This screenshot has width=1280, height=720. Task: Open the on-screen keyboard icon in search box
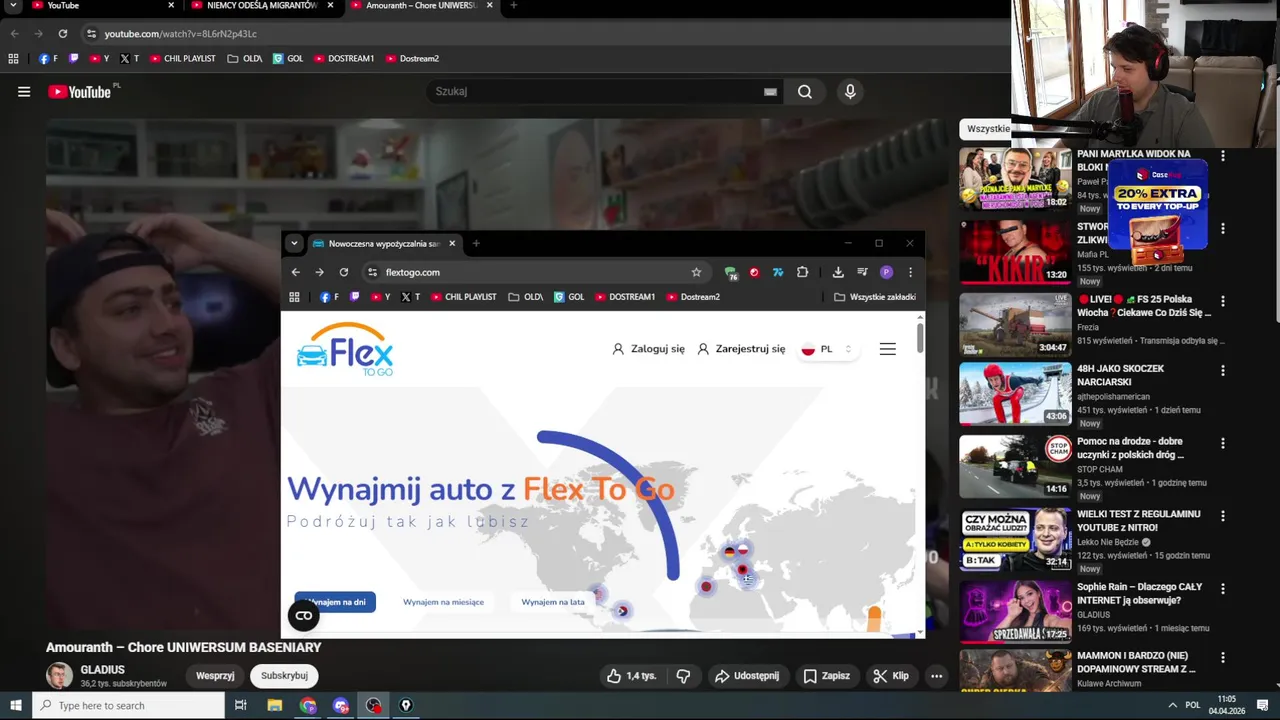(770, 92)
